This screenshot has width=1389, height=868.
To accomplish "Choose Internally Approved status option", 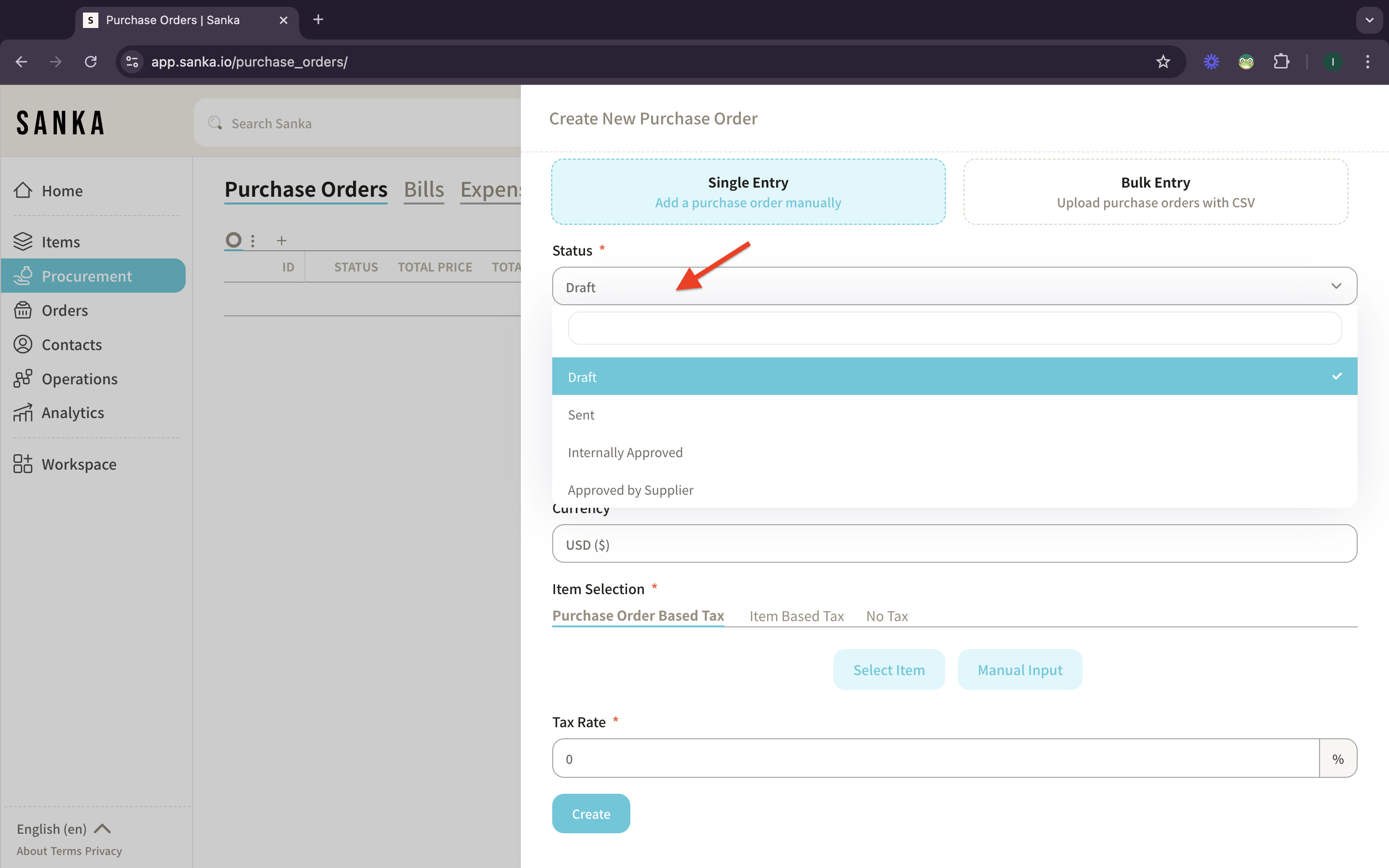I will click(625, 452).
